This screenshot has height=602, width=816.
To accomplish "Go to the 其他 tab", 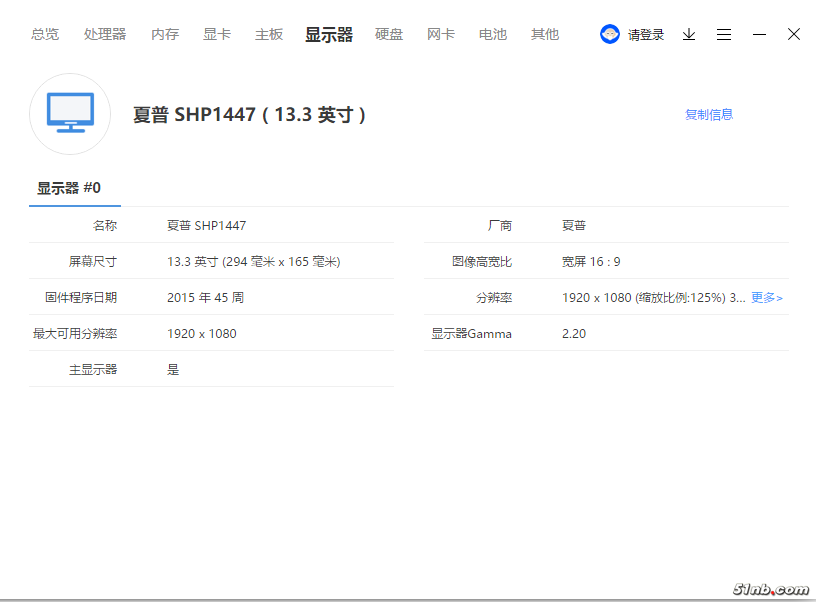I will [545, 34].
